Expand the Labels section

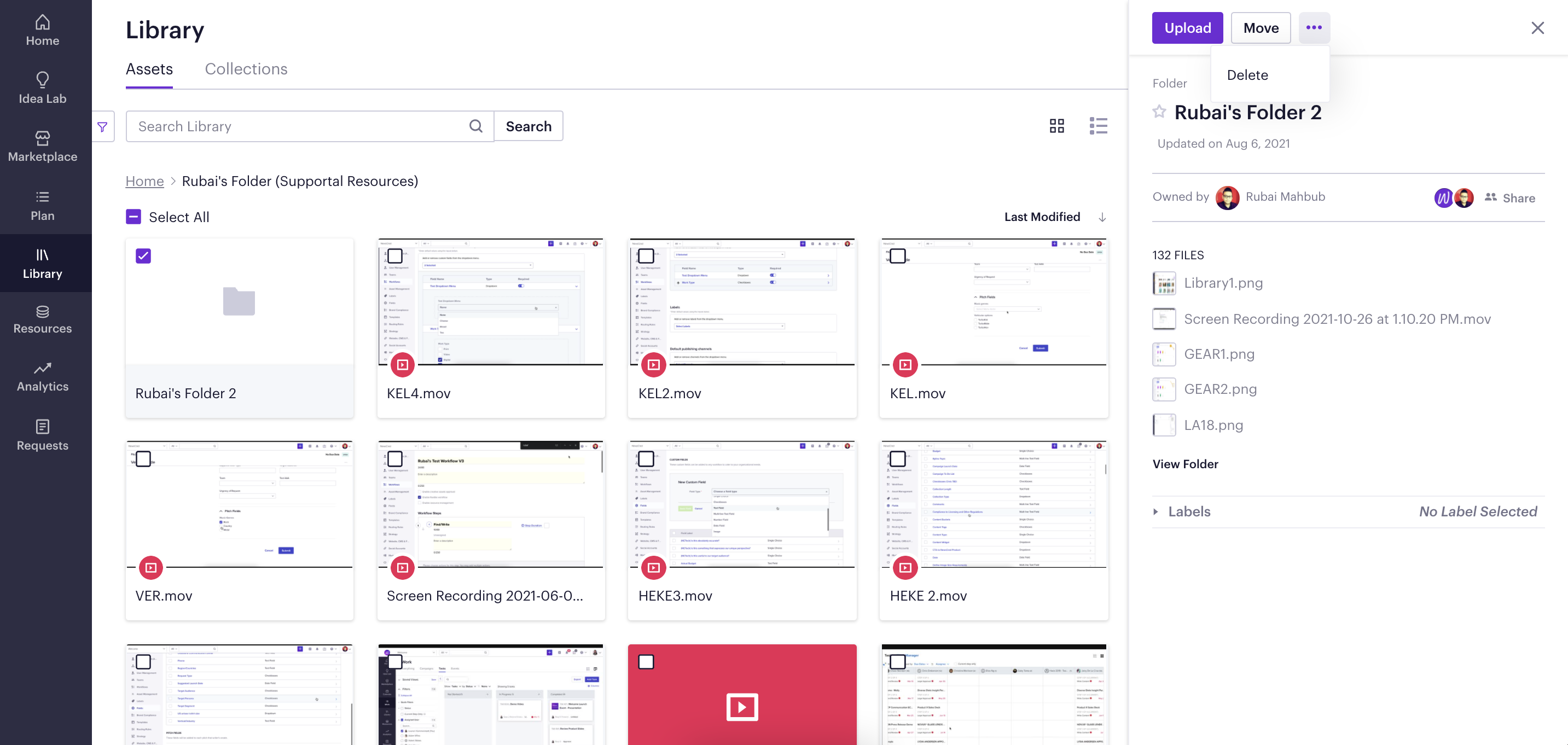[1155, 512]
